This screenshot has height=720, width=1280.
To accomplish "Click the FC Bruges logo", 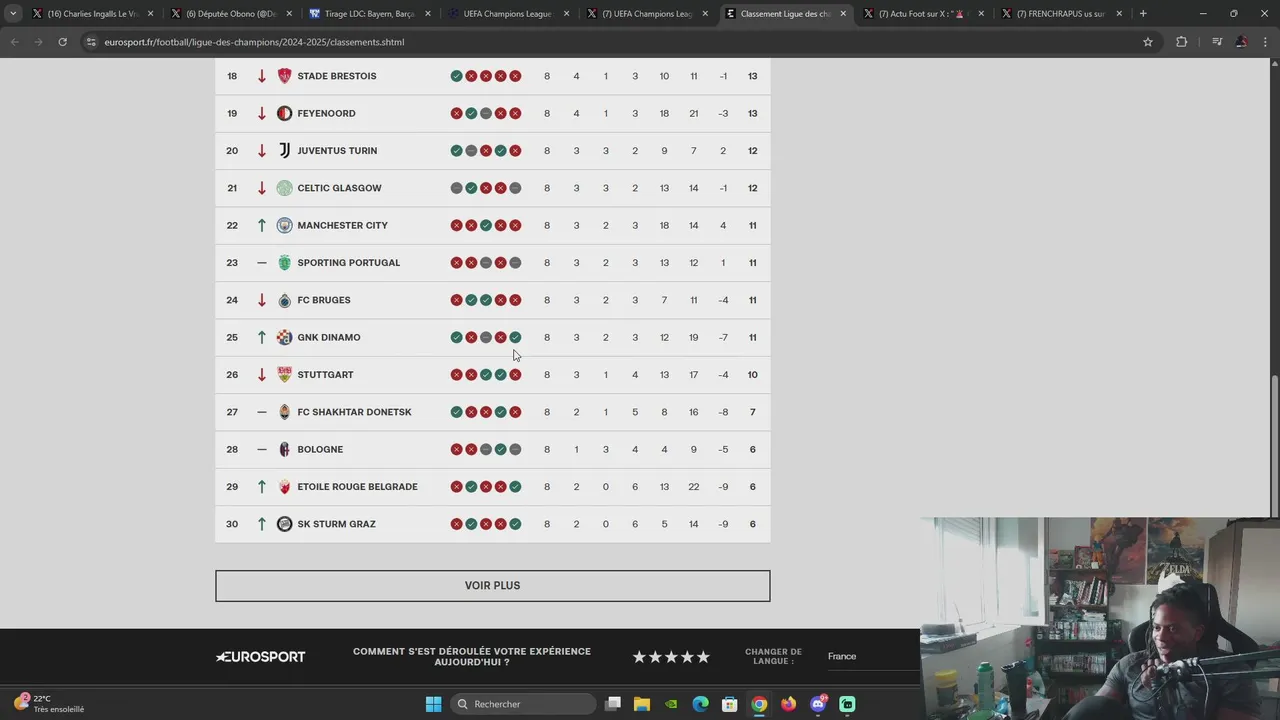I will click(x=284, y=300).
